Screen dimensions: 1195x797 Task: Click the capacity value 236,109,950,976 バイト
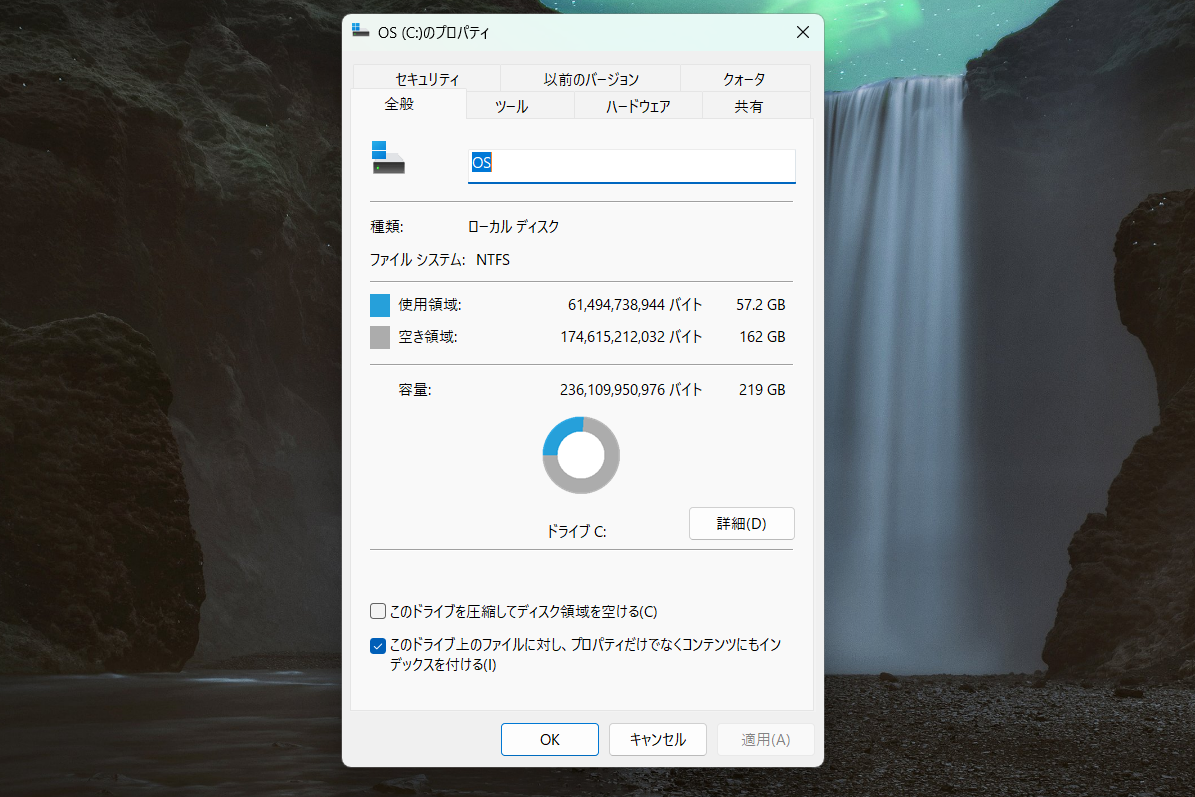click(x=631, y=389)
